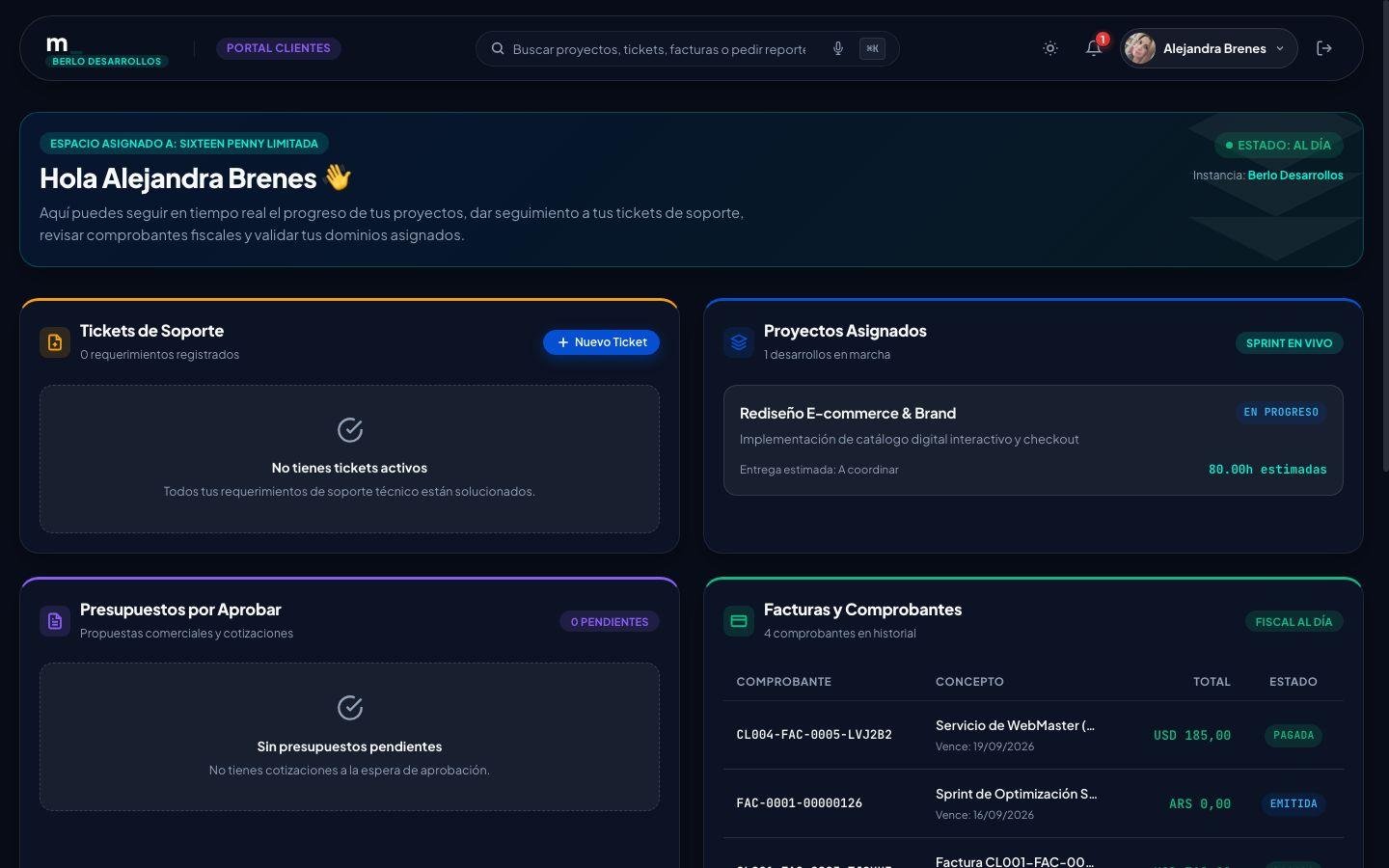This screenshot has height=868, width=1389.
Task: Click the Pagada status tag
Action: [x=1294, y=735]
